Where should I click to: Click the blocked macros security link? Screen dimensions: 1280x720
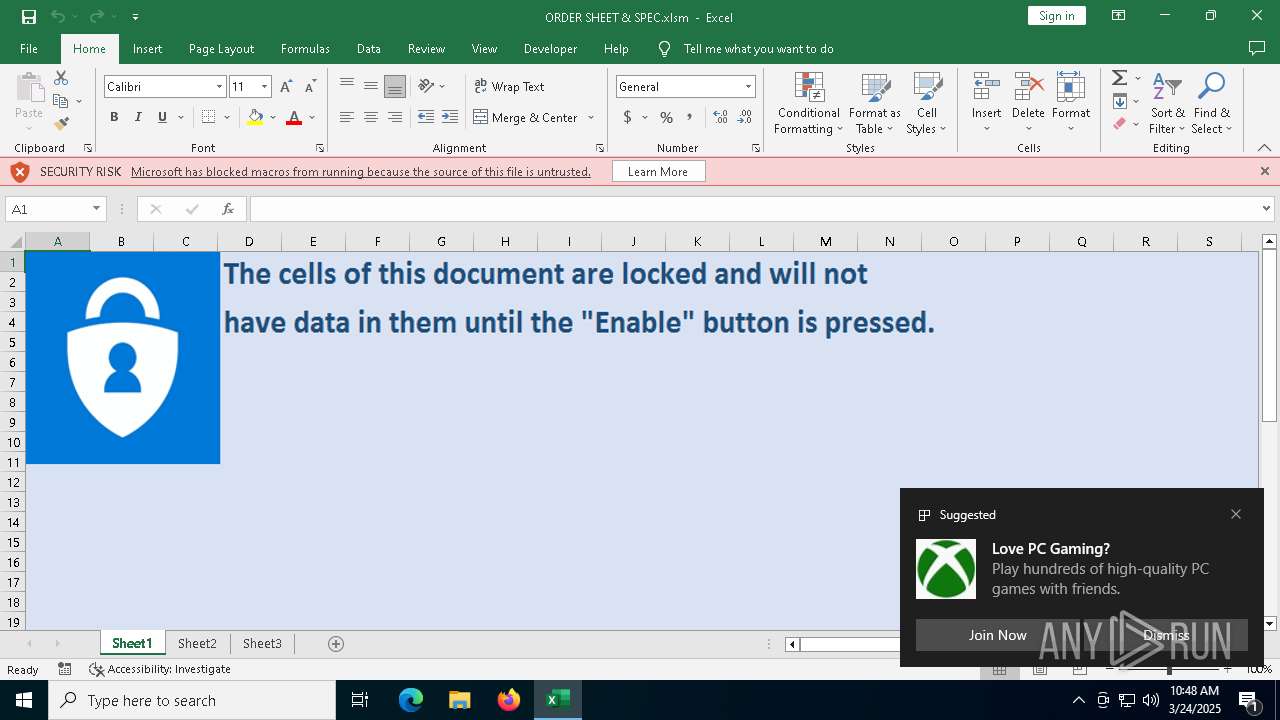(x=361, y=172)
